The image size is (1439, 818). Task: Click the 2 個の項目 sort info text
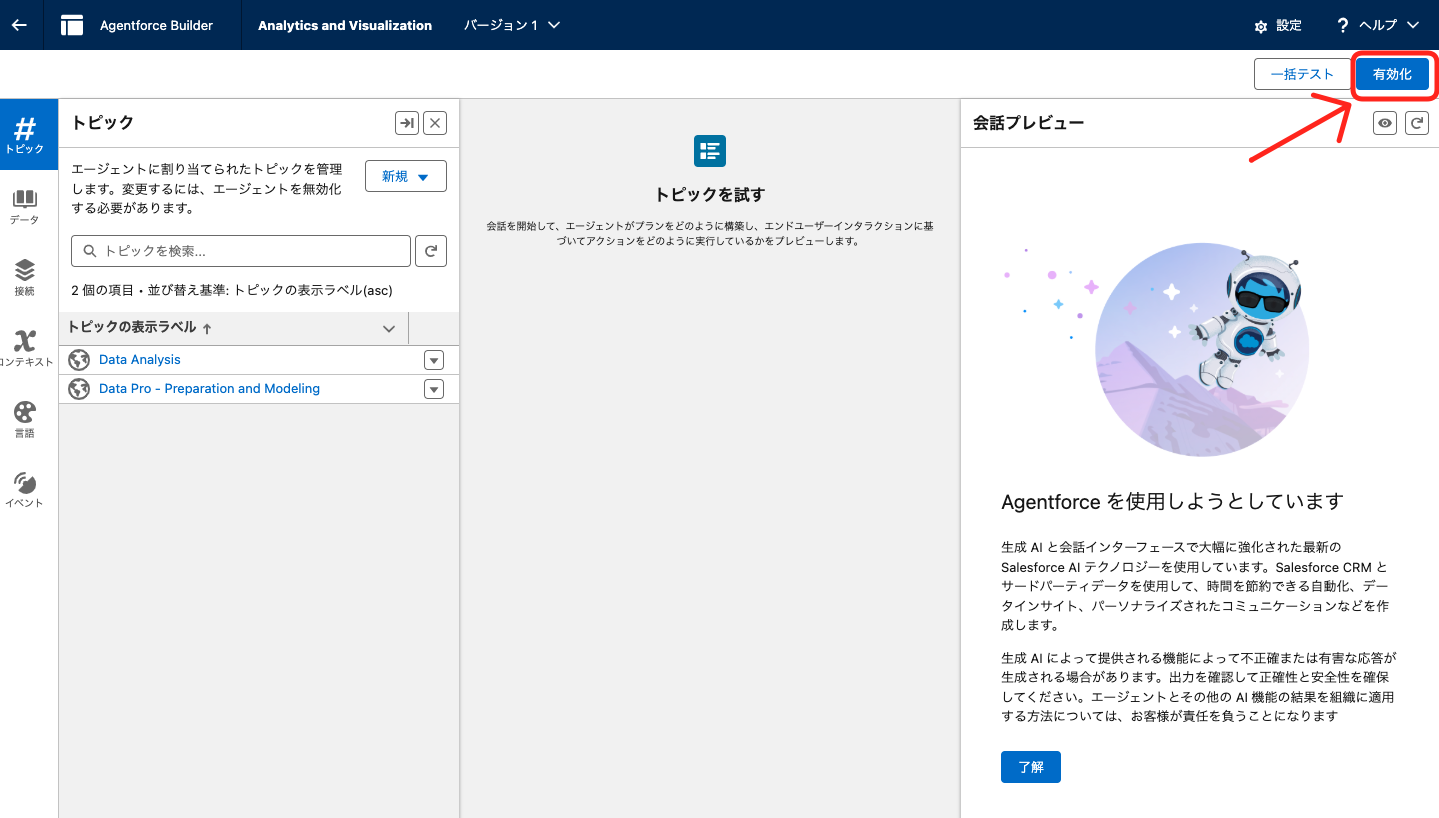coord(232,291)
